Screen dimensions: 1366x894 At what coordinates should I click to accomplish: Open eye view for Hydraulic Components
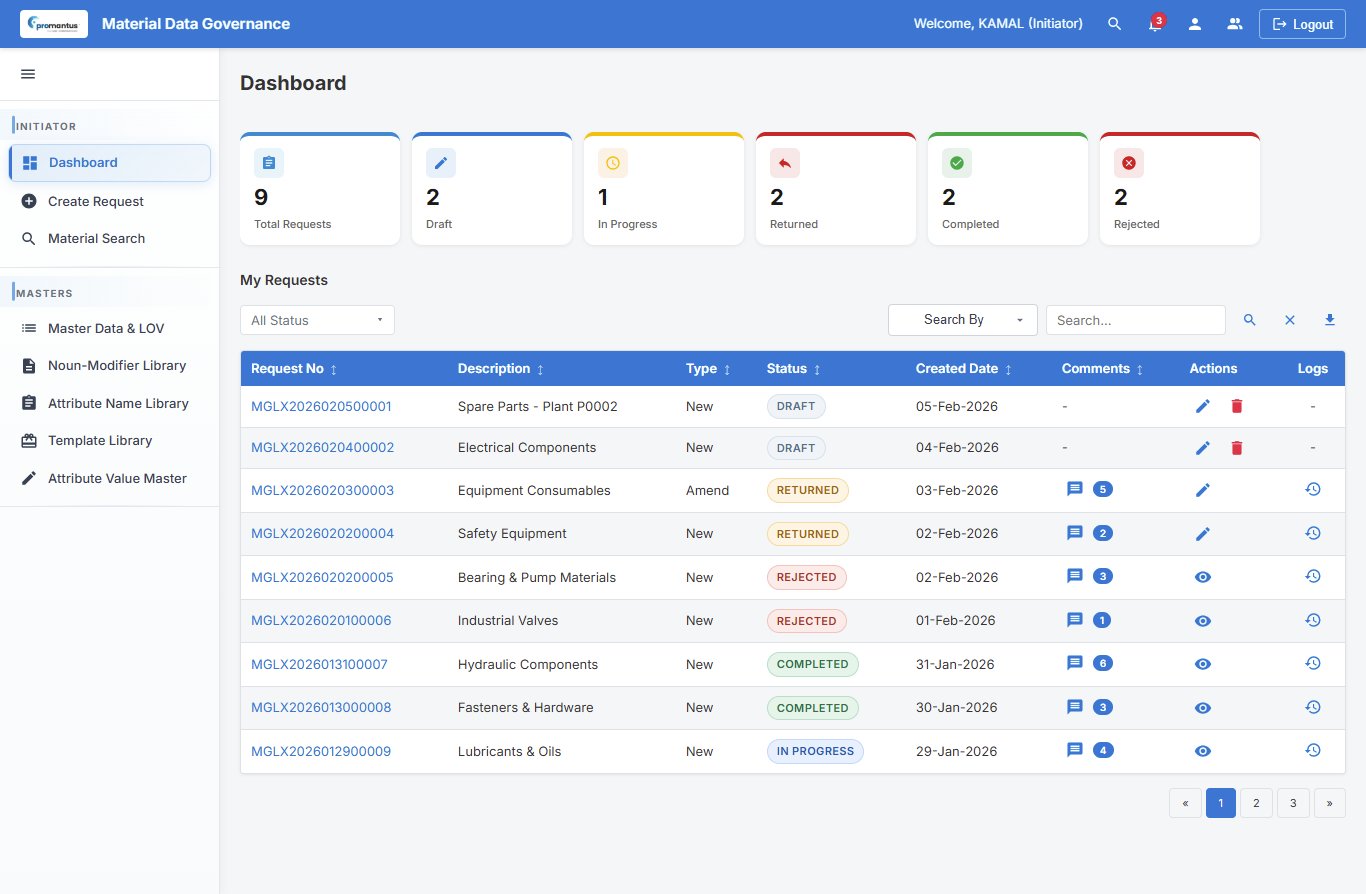[1202, 663]
